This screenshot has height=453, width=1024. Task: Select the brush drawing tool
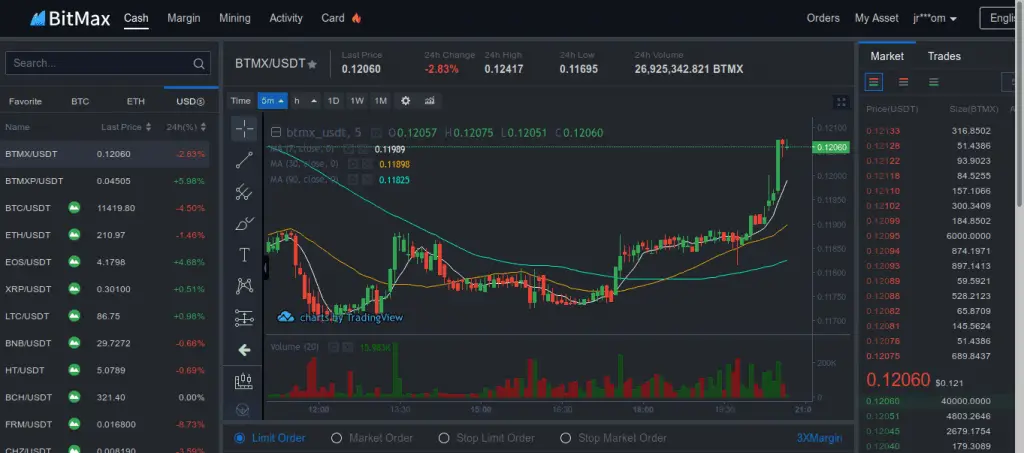coord(244,223)
